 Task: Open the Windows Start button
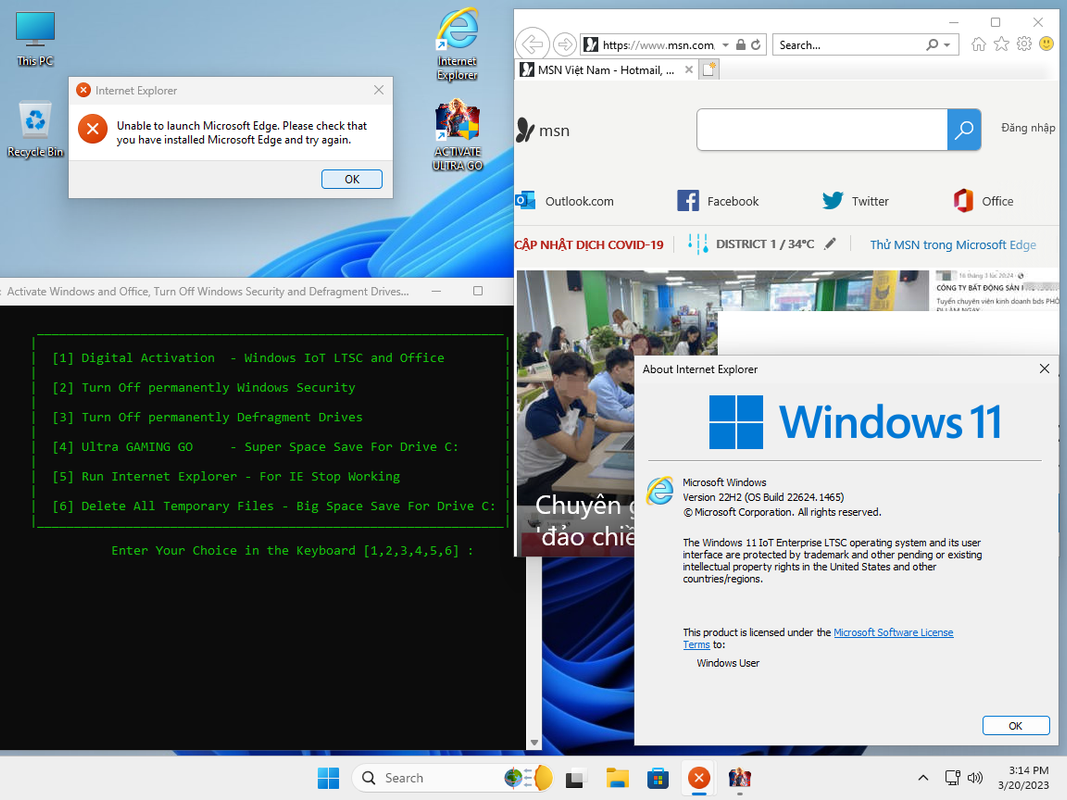[x=328, y=778]
